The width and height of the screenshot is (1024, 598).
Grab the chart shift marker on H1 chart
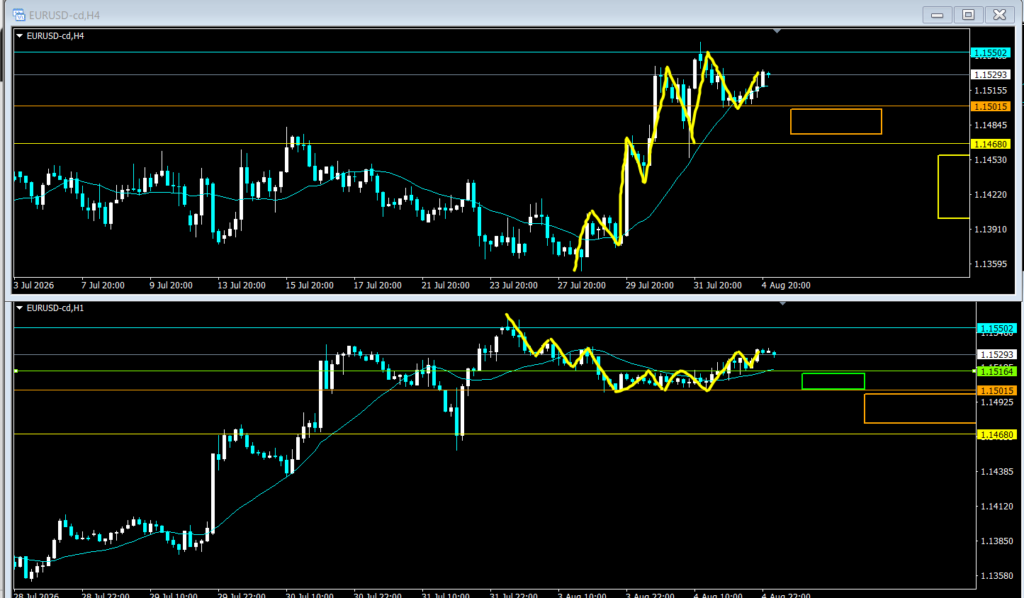pos(782,304)
